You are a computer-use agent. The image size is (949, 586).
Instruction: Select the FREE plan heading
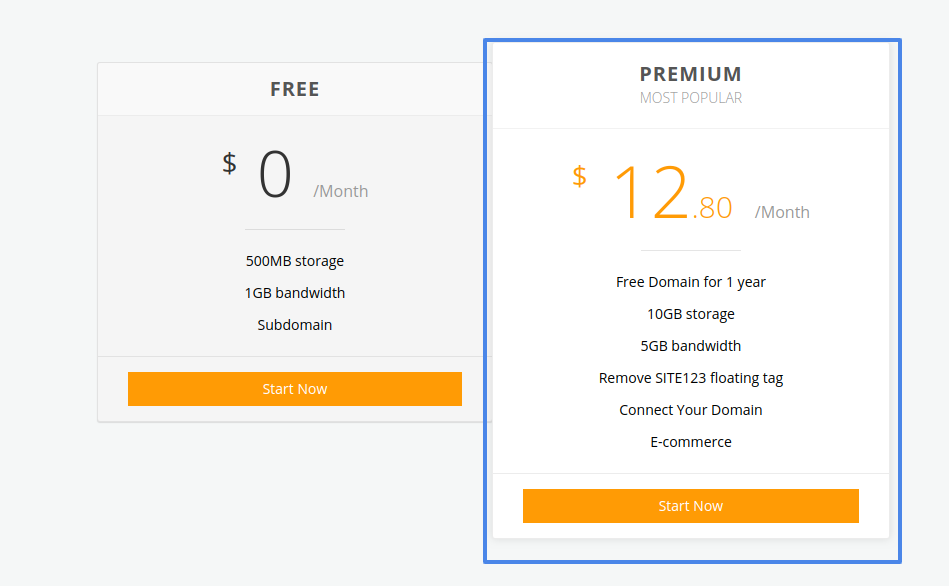click(x=295, y=89)
